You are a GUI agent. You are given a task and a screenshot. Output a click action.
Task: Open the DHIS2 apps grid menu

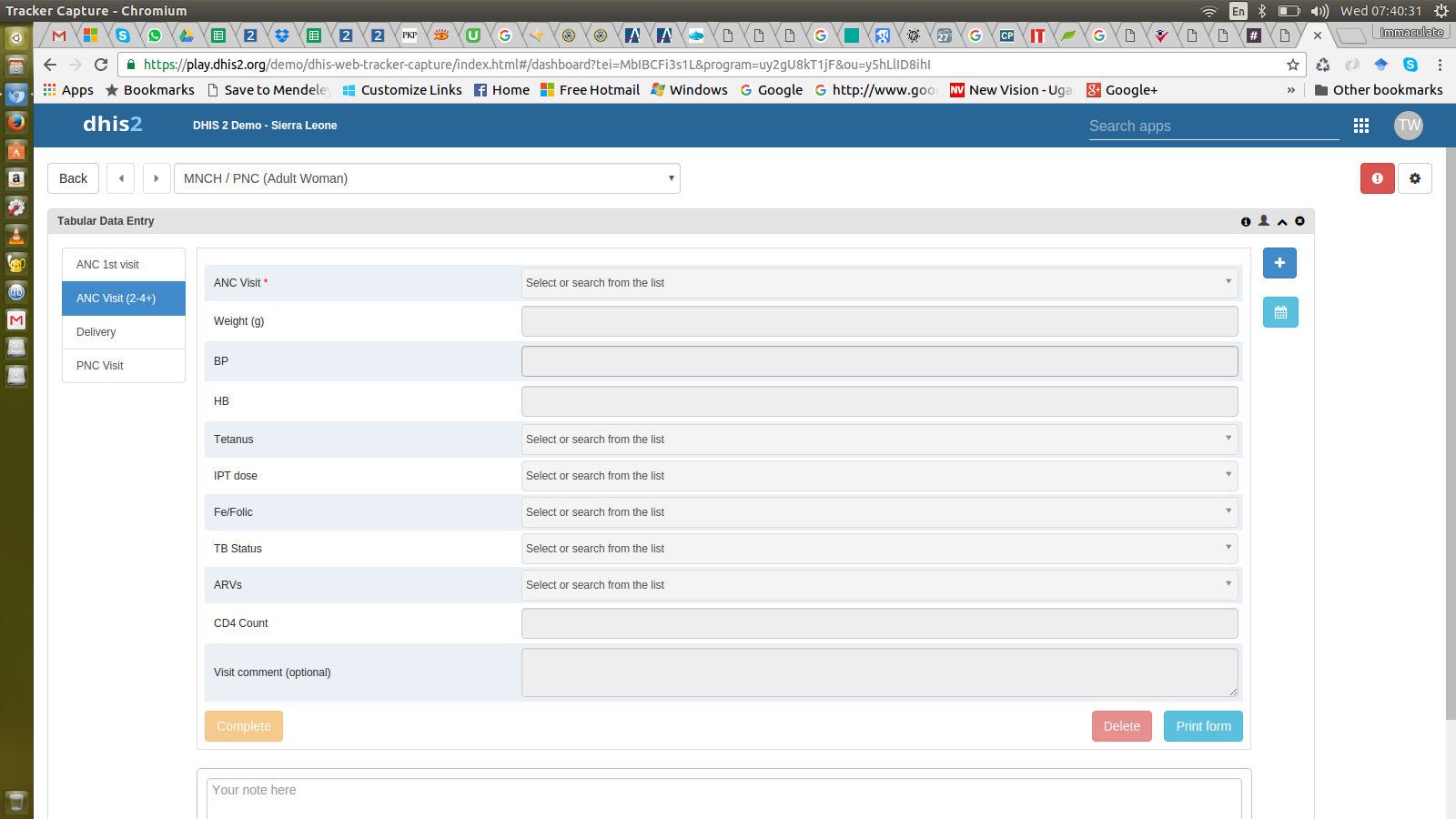[1361, 126]
